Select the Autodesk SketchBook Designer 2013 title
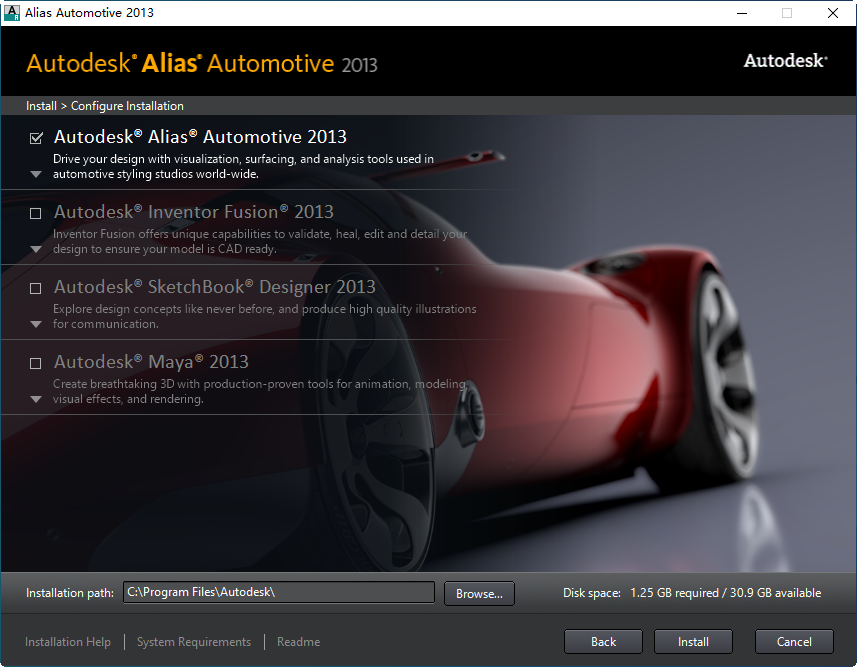 (x=214, y=286)
